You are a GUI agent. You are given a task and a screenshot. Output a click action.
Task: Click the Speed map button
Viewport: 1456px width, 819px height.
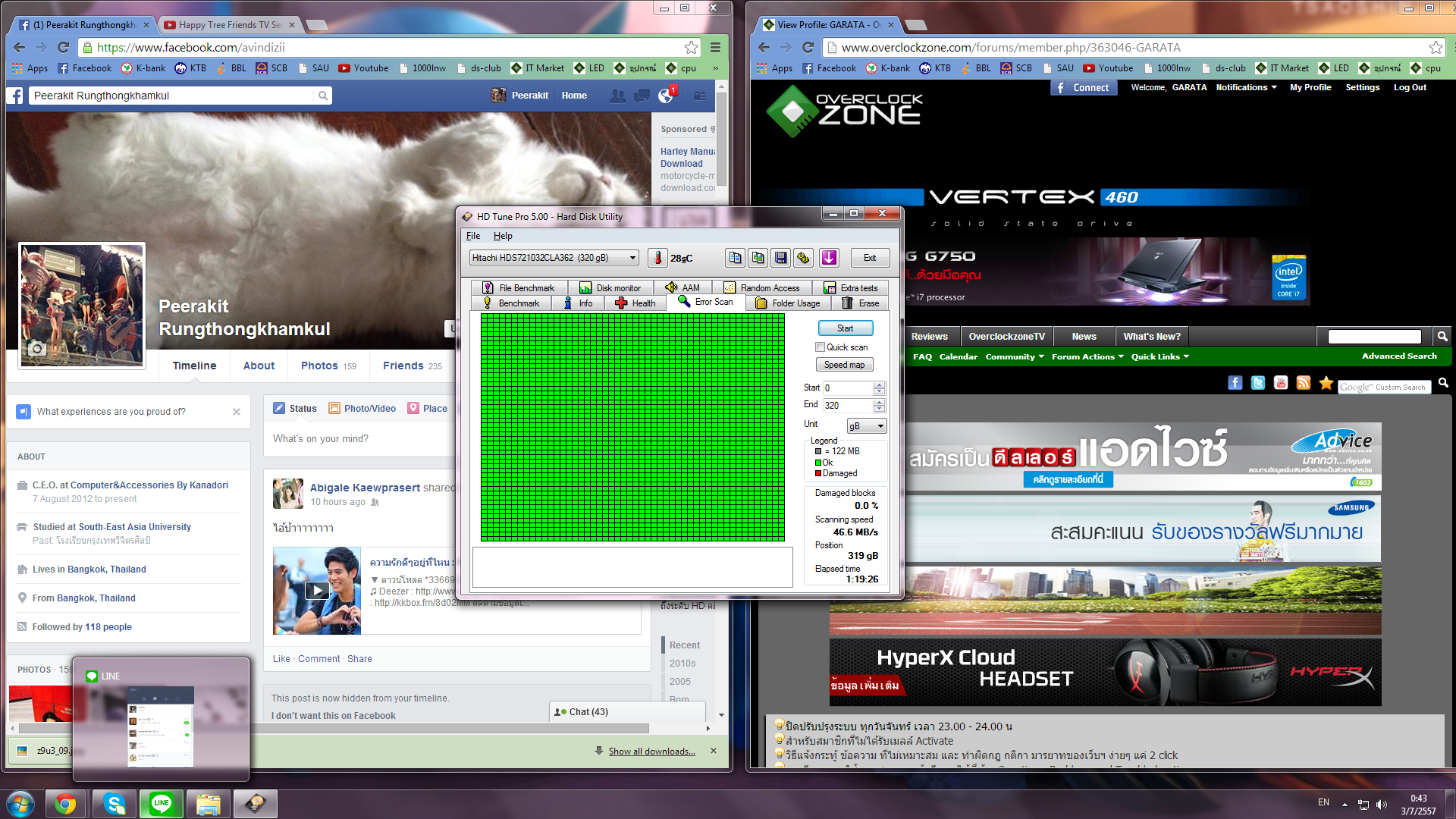pos(844,365)
